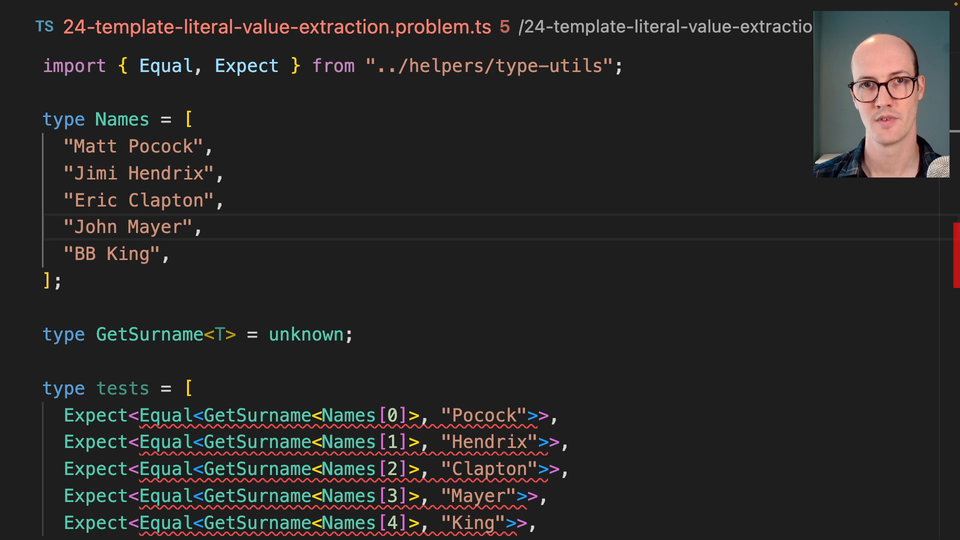Click the unknown keyword in GetSurname definition

[x=305, y=335]
